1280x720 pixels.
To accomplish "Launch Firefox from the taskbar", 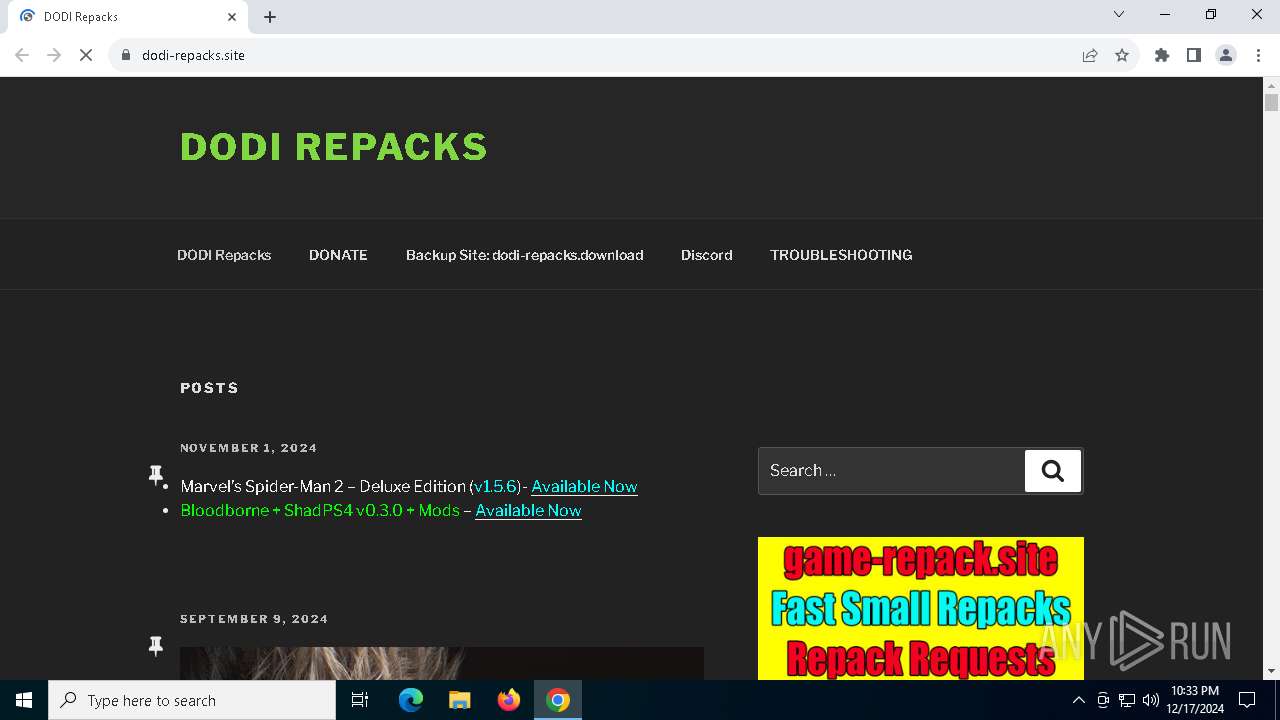I will pos(509,700).
